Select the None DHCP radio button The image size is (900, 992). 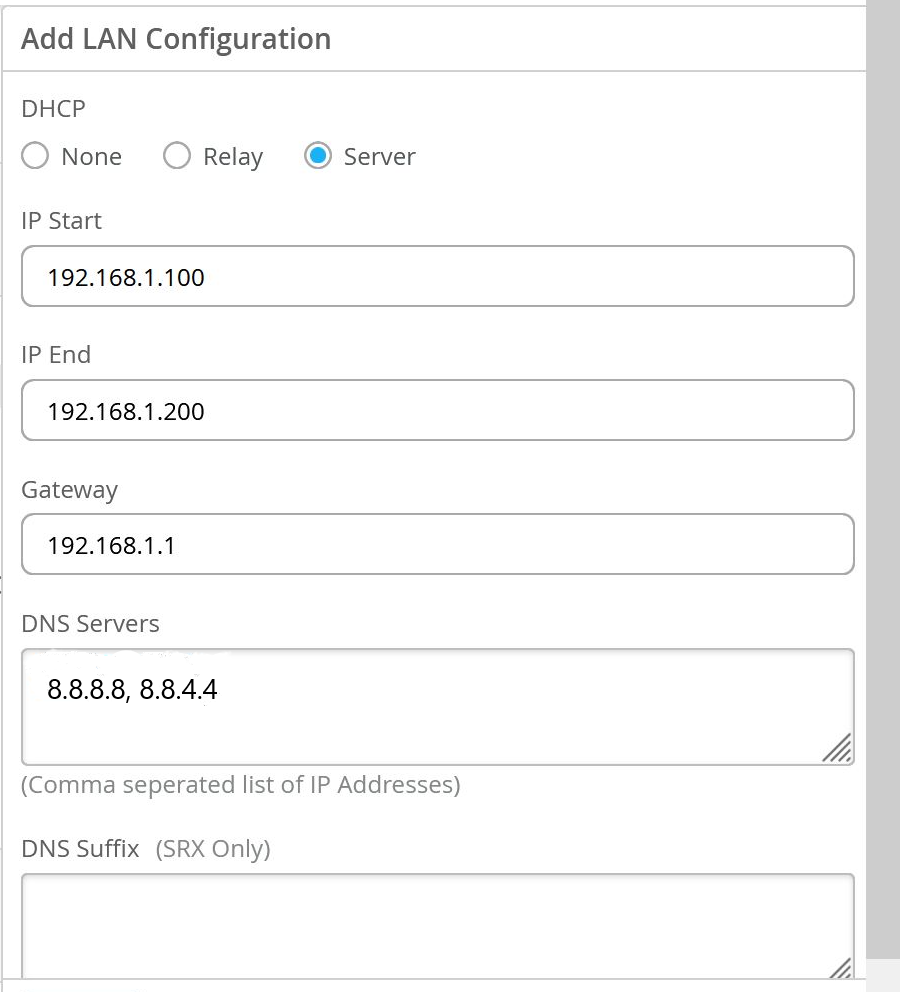pos(35,157)
